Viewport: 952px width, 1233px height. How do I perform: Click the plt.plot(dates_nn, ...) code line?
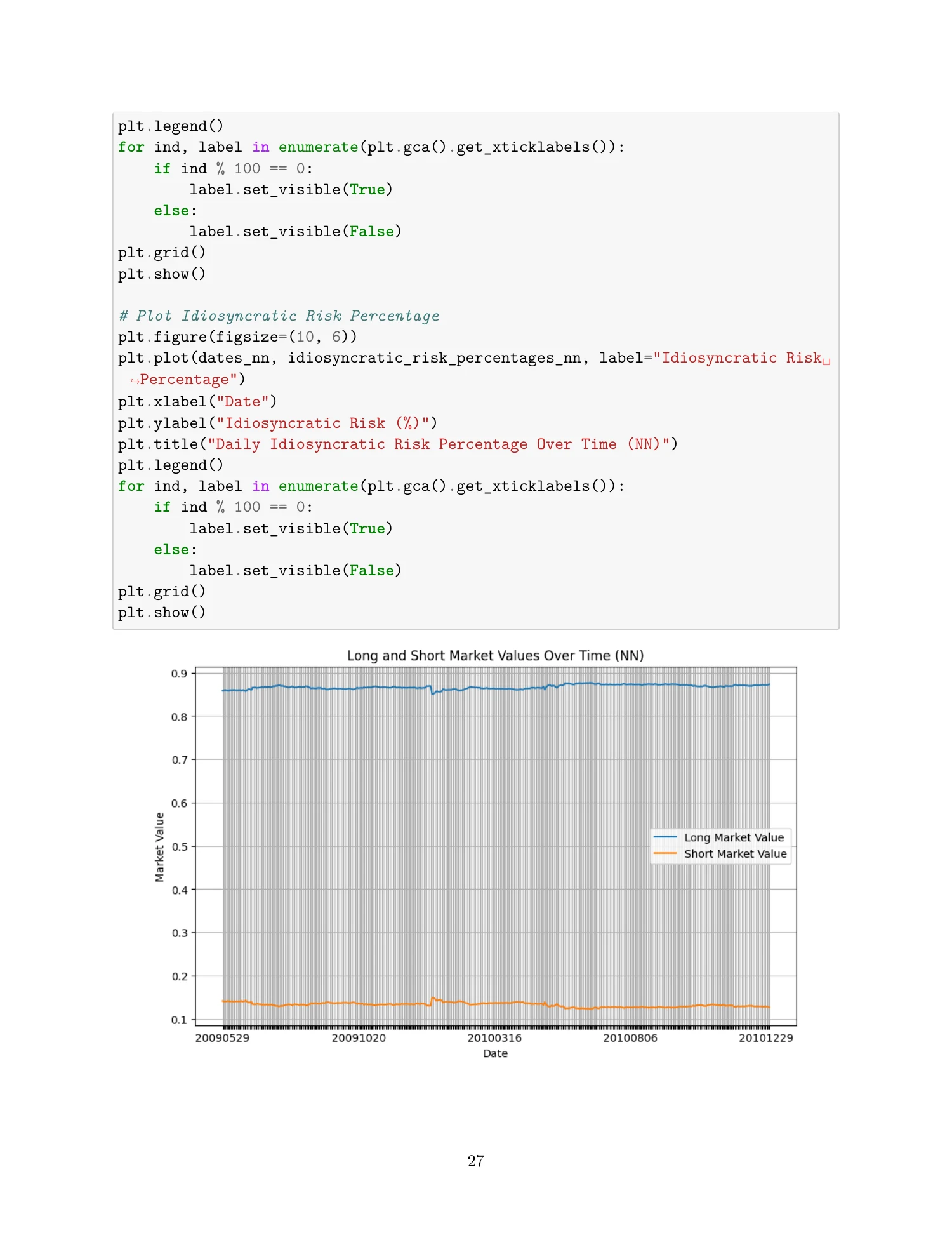(x=474, y=369)
